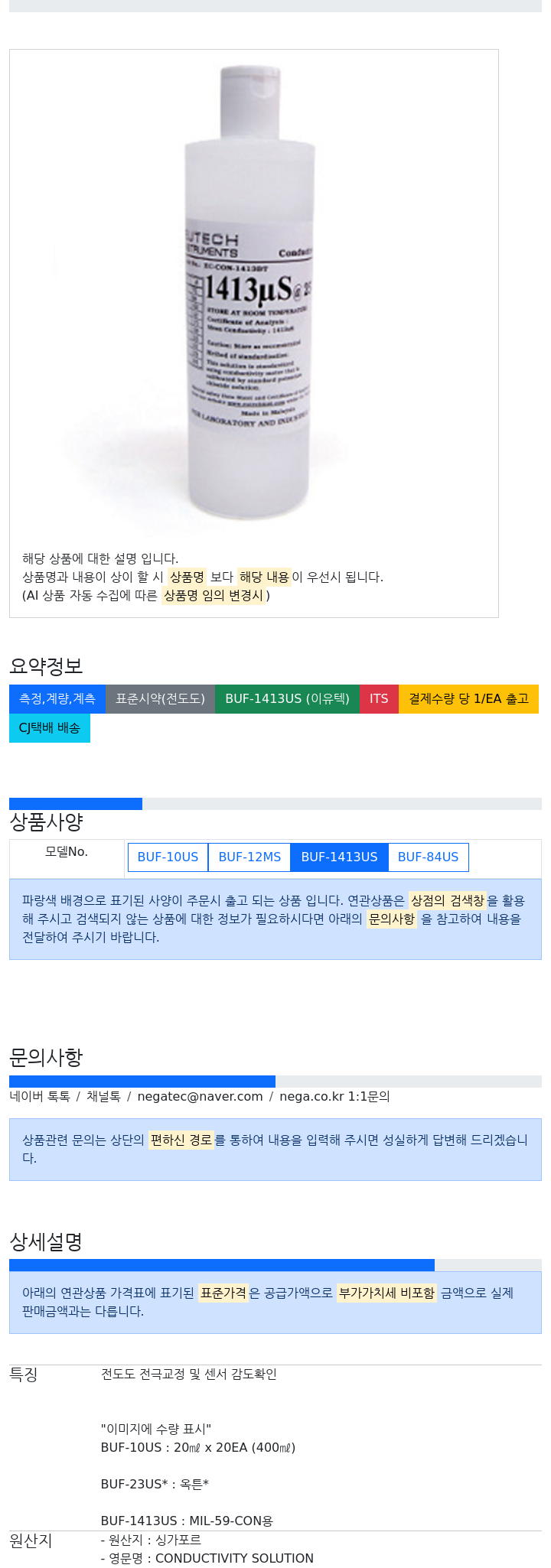Choose model BUF-10US
Screen dimensions: 551x1568
(168, 857)
